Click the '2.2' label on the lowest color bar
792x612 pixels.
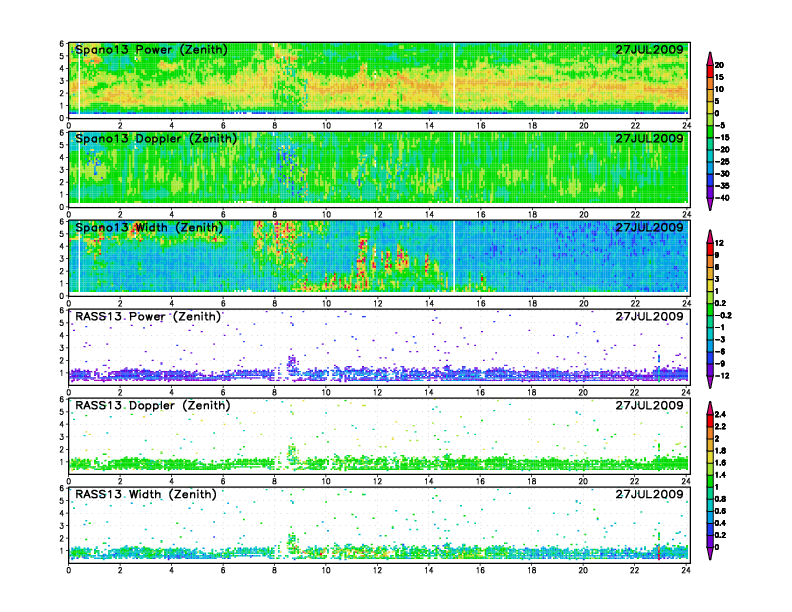pos(720,427)
